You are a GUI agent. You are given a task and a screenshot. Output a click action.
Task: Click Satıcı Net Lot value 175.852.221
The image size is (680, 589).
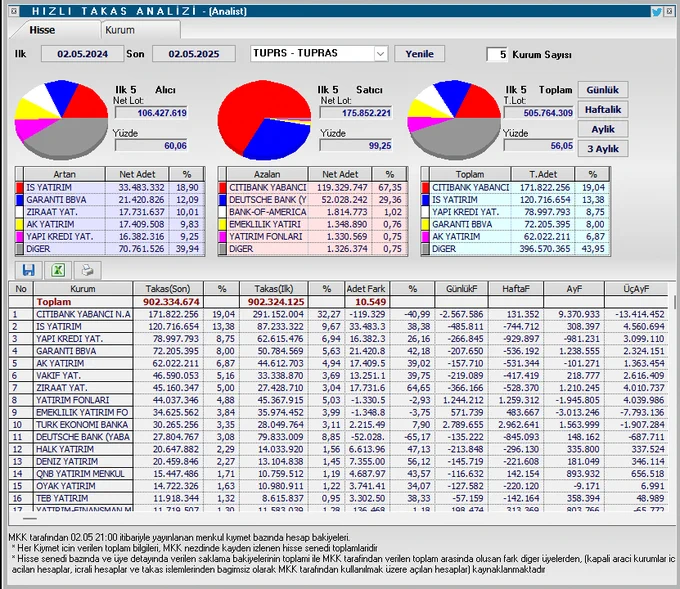(x=356, y=113)
